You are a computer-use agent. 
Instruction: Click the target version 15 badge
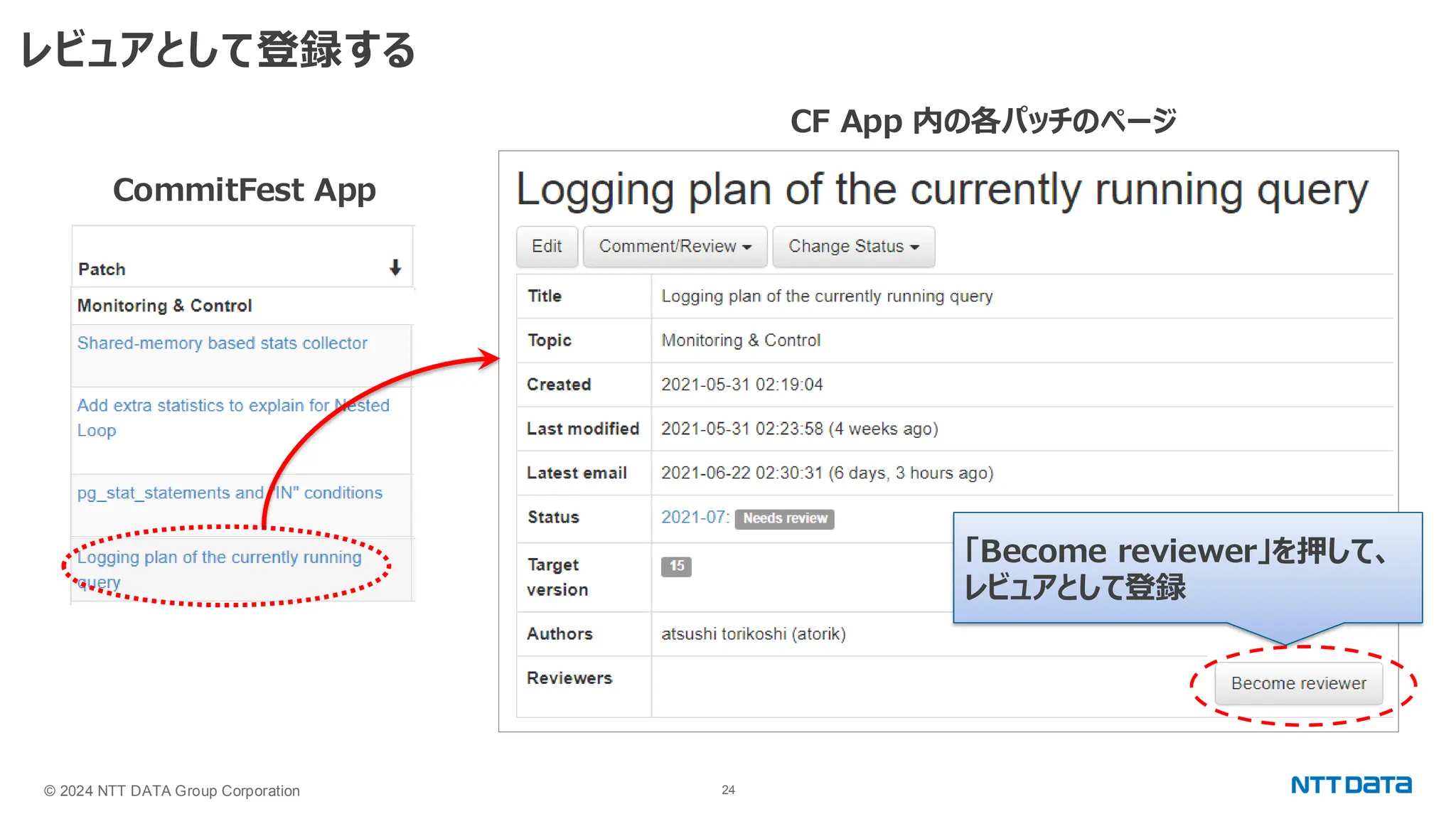point(676,566)
